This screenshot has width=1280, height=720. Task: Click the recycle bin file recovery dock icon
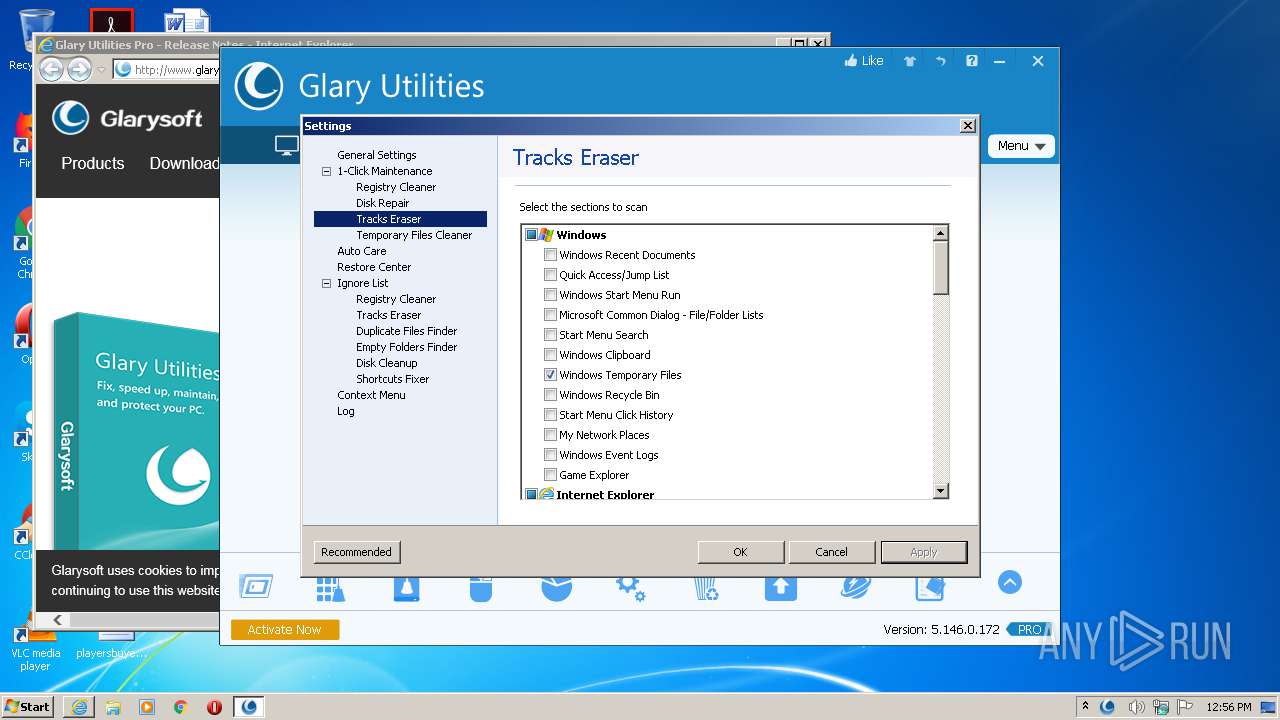[706, 587]
